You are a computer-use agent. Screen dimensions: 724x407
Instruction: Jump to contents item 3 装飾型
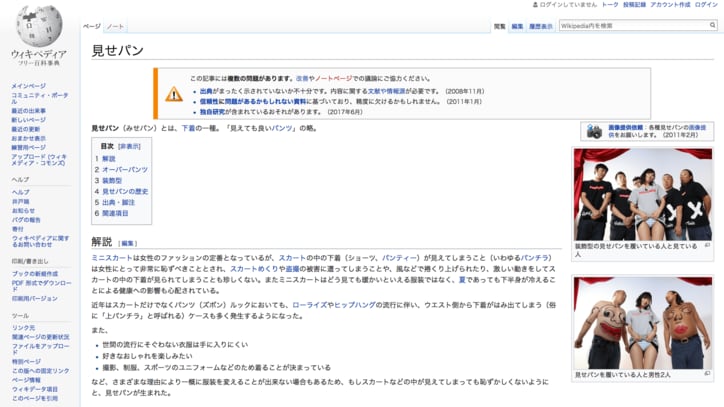pos(112,181)
